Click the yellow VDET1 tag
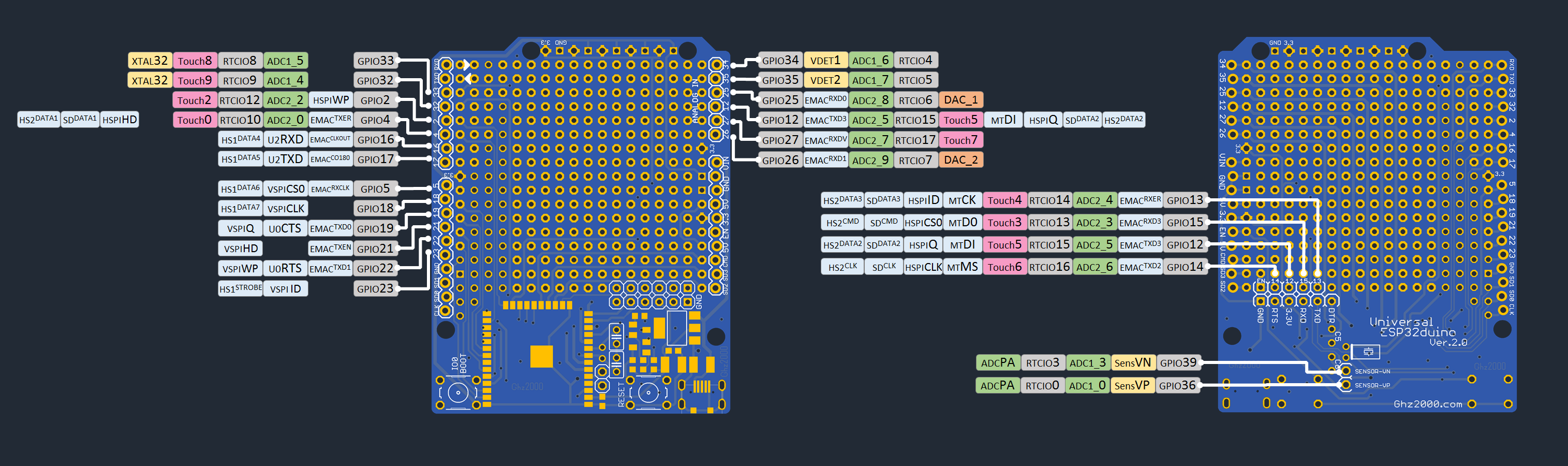This screenshot has width=1568, height=466. [x=825, y=60]
